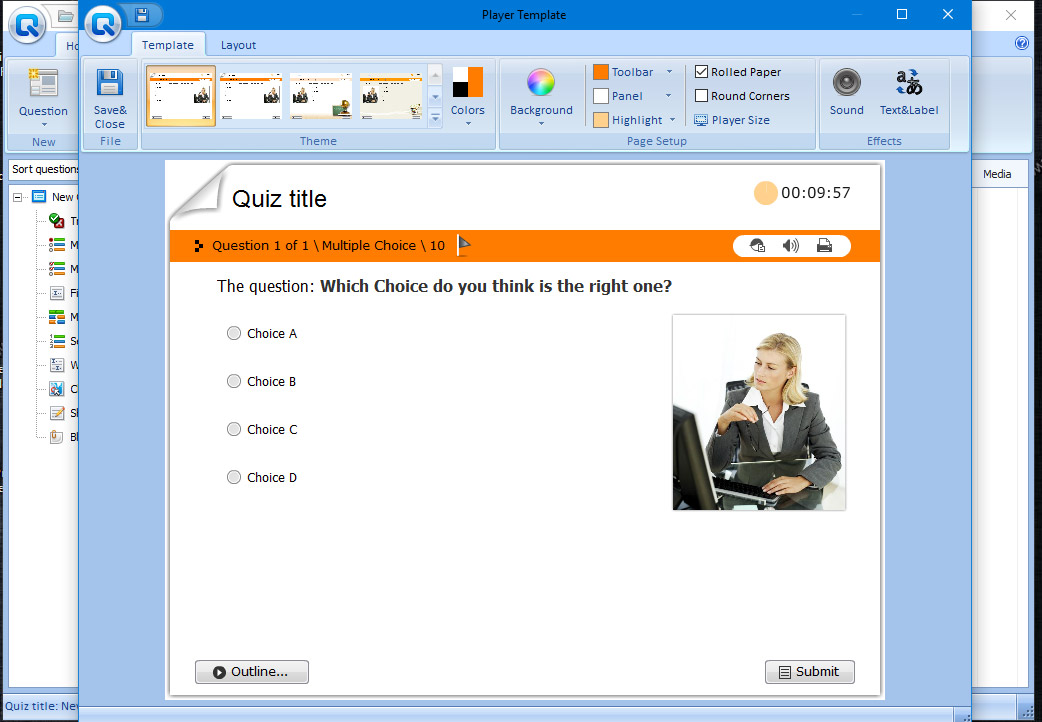Select the matching question icon in the tree

click(57, 316)
